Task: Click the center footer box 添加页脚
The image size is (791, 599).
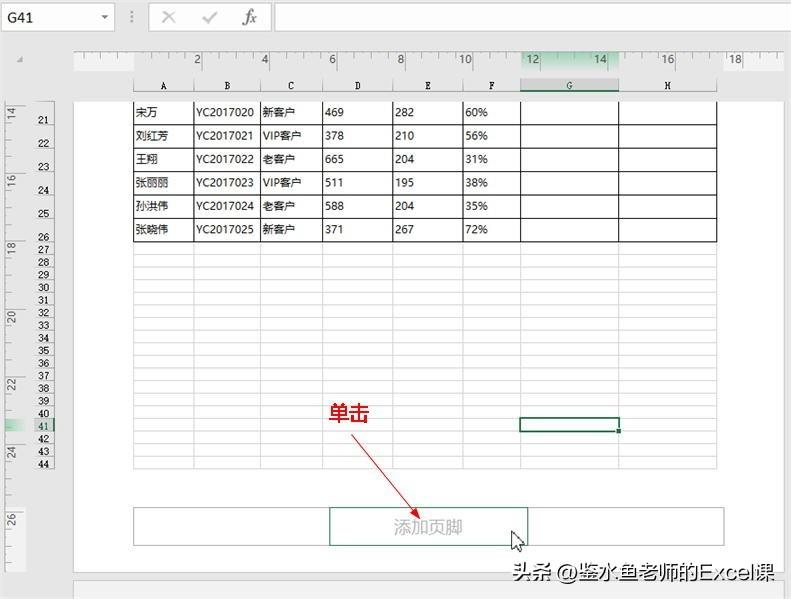Action: 428,526
